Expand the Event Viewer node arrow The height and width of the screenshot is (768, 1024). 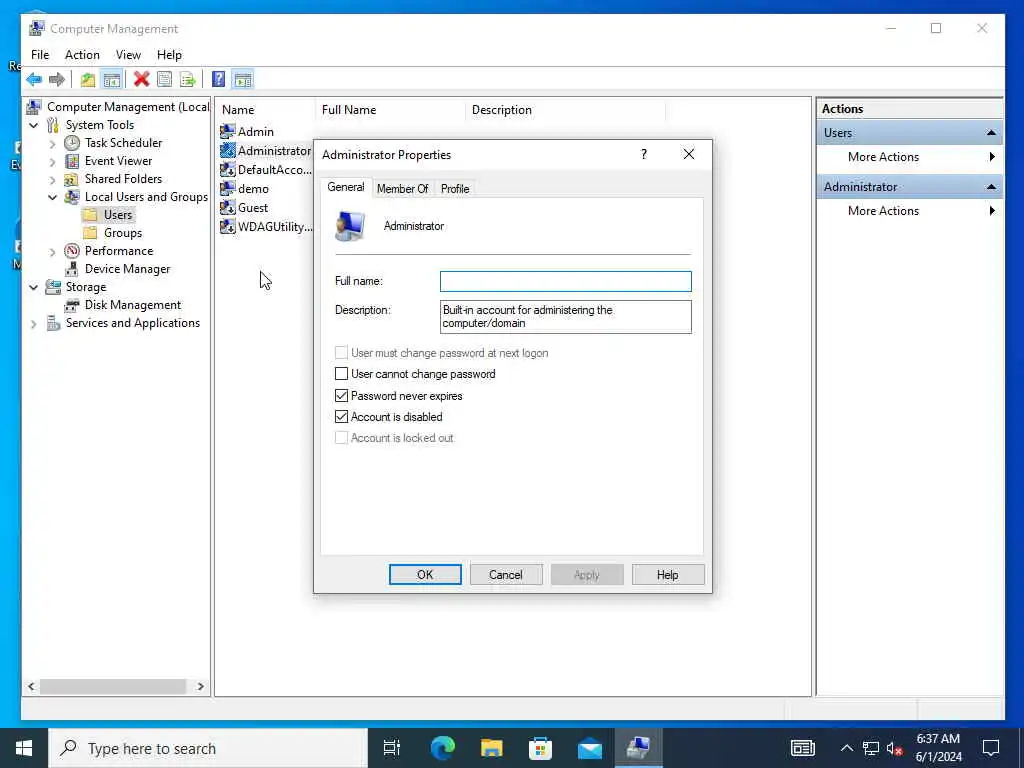(52, 161)
